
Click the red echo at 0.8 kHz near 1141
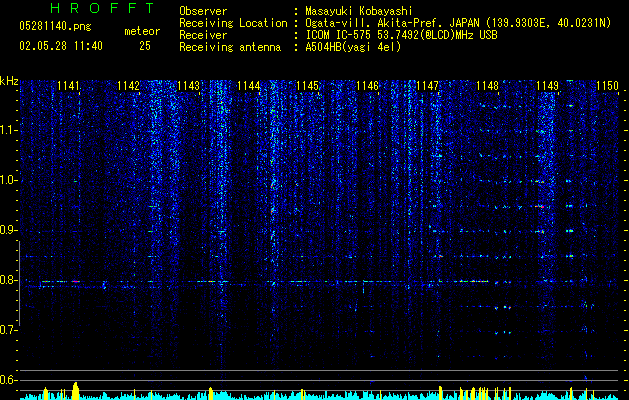(x=75, y=282)
